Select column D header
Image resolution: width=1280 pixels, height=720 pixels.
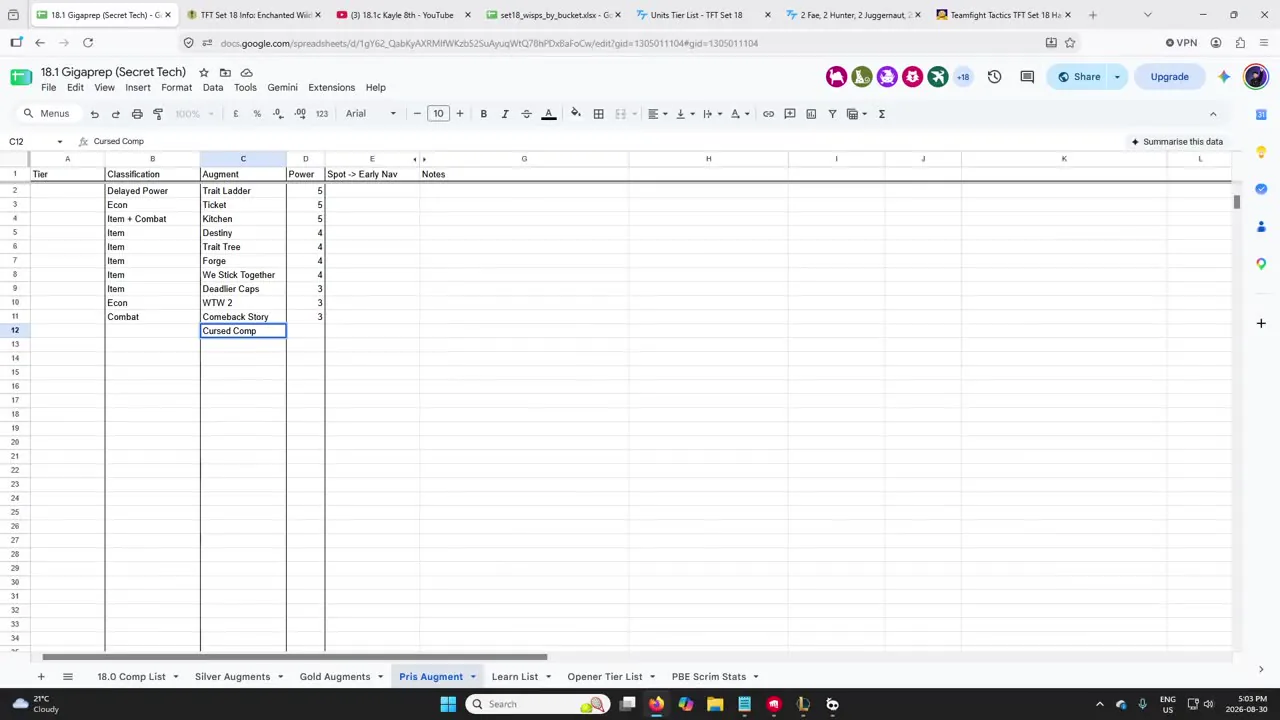click(305, 159)
